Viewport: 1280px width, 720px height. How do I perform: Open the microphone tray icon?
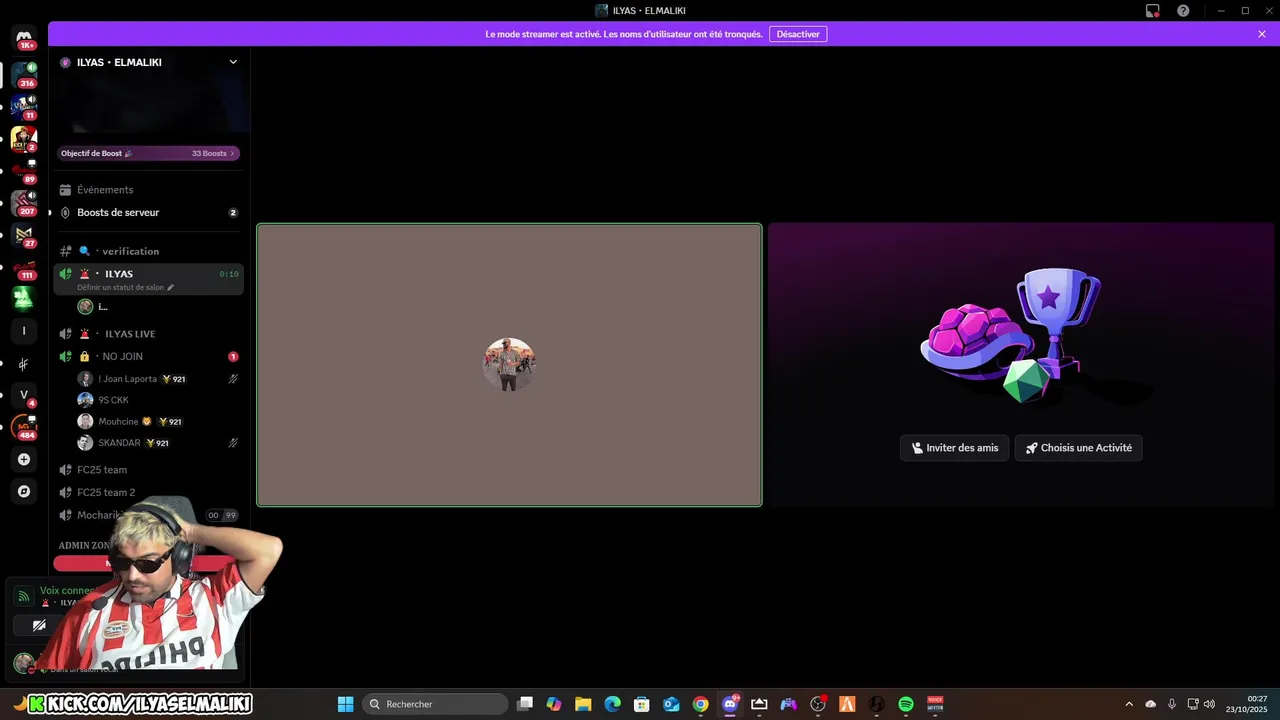pyautogui.click(x=1172, y=704)
